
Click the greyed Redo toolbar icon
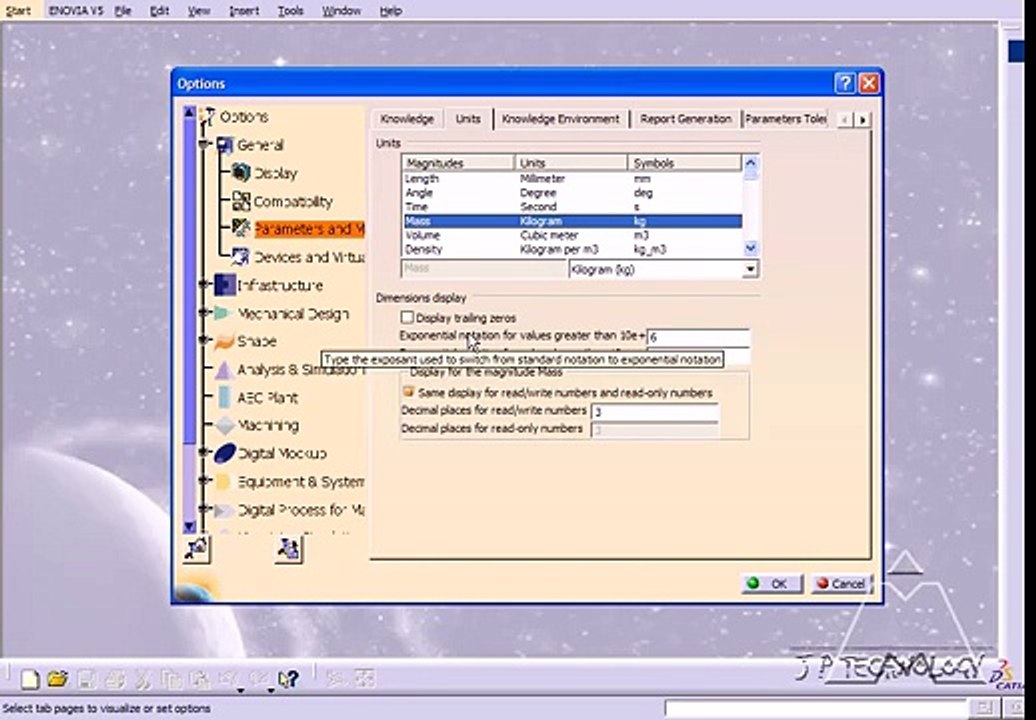click(x=260, y=679)
